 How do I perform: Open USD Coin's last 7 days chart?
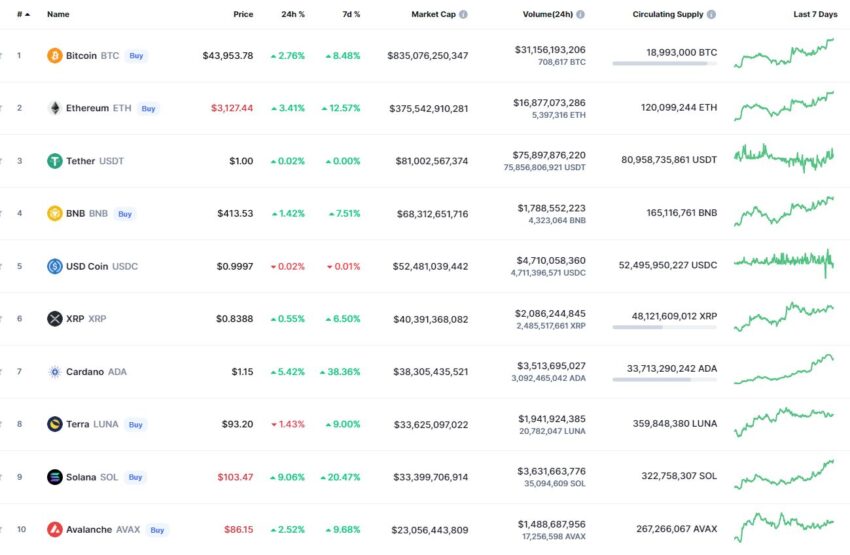pyautogui.click(x=784, y=263)
